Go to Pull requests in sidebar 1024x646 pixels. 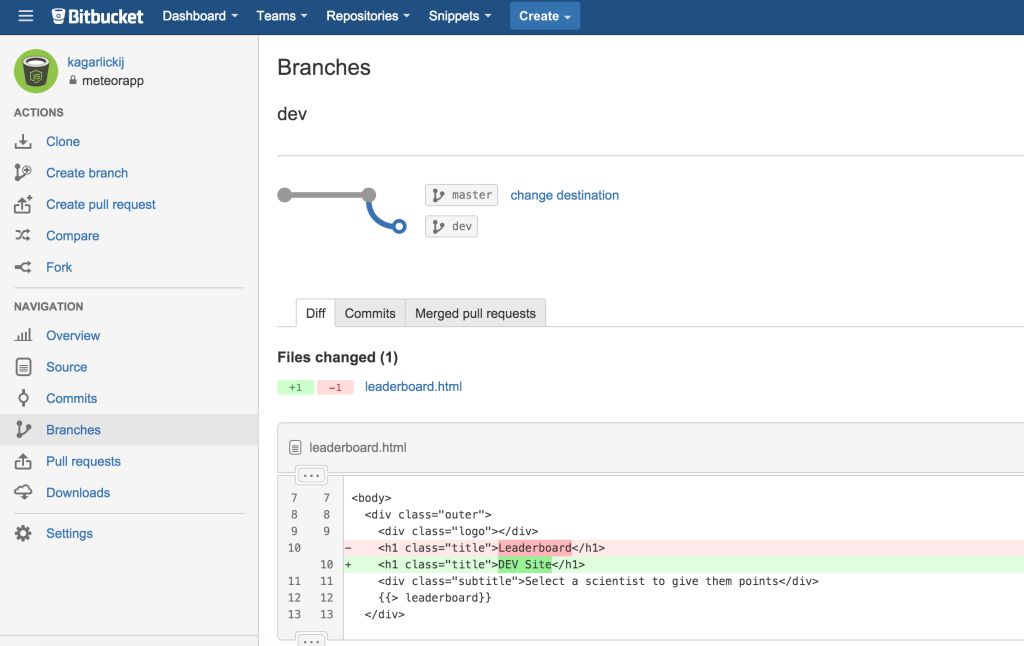83,461
